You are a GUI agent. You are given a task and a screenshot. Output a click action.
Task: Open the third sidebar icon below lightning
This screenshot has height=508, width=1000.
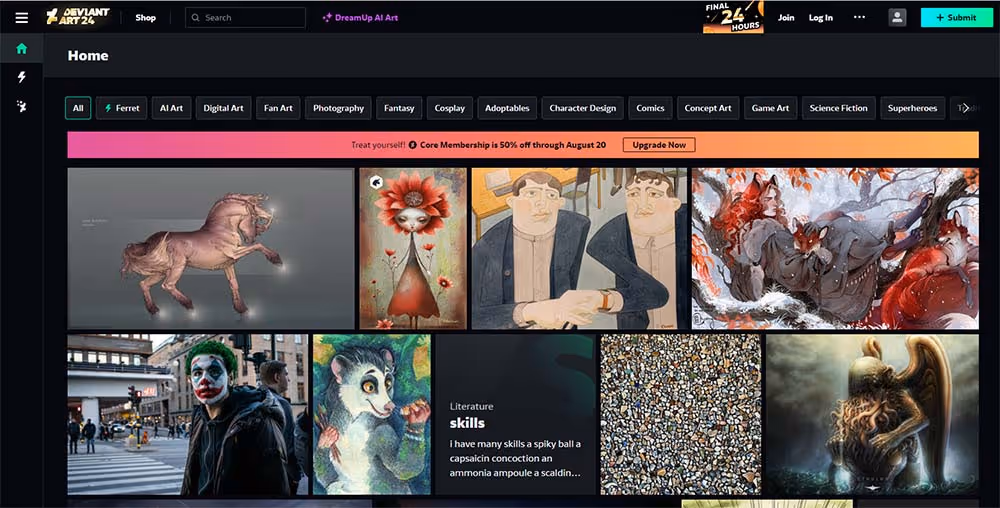[22, 106]
